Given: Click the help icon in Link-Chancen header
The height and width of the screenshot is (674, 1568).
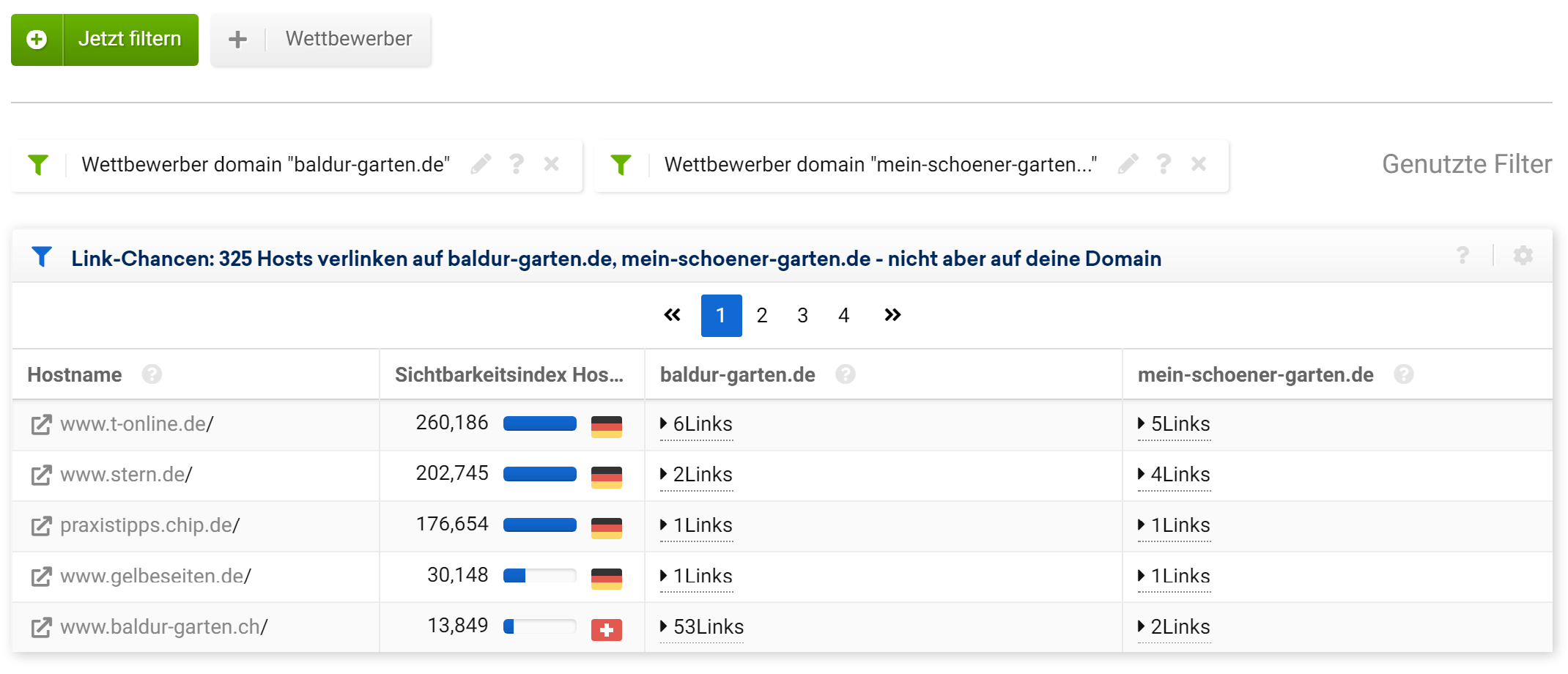Looking at the screenshot, I should pyautogui.click(x=1462, y=256).
